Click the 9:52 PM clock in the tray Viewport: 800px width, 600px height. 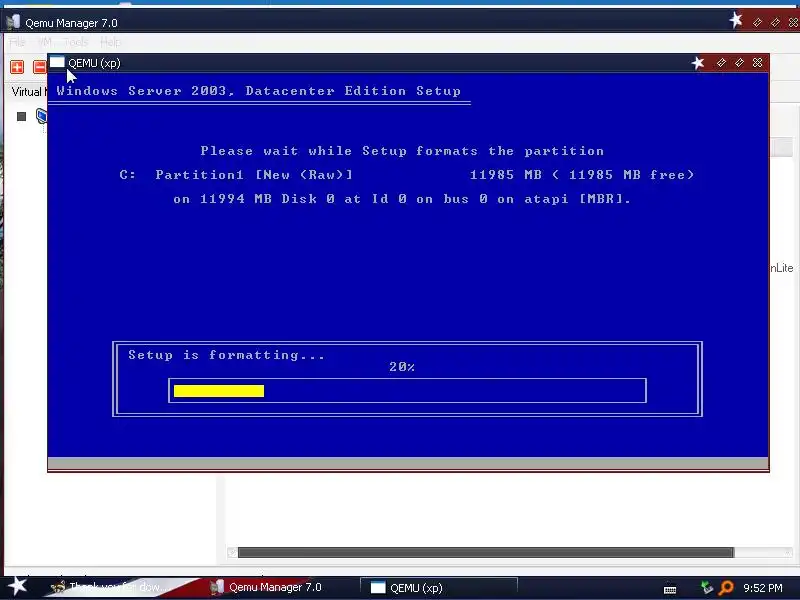[x=763, y=588]
